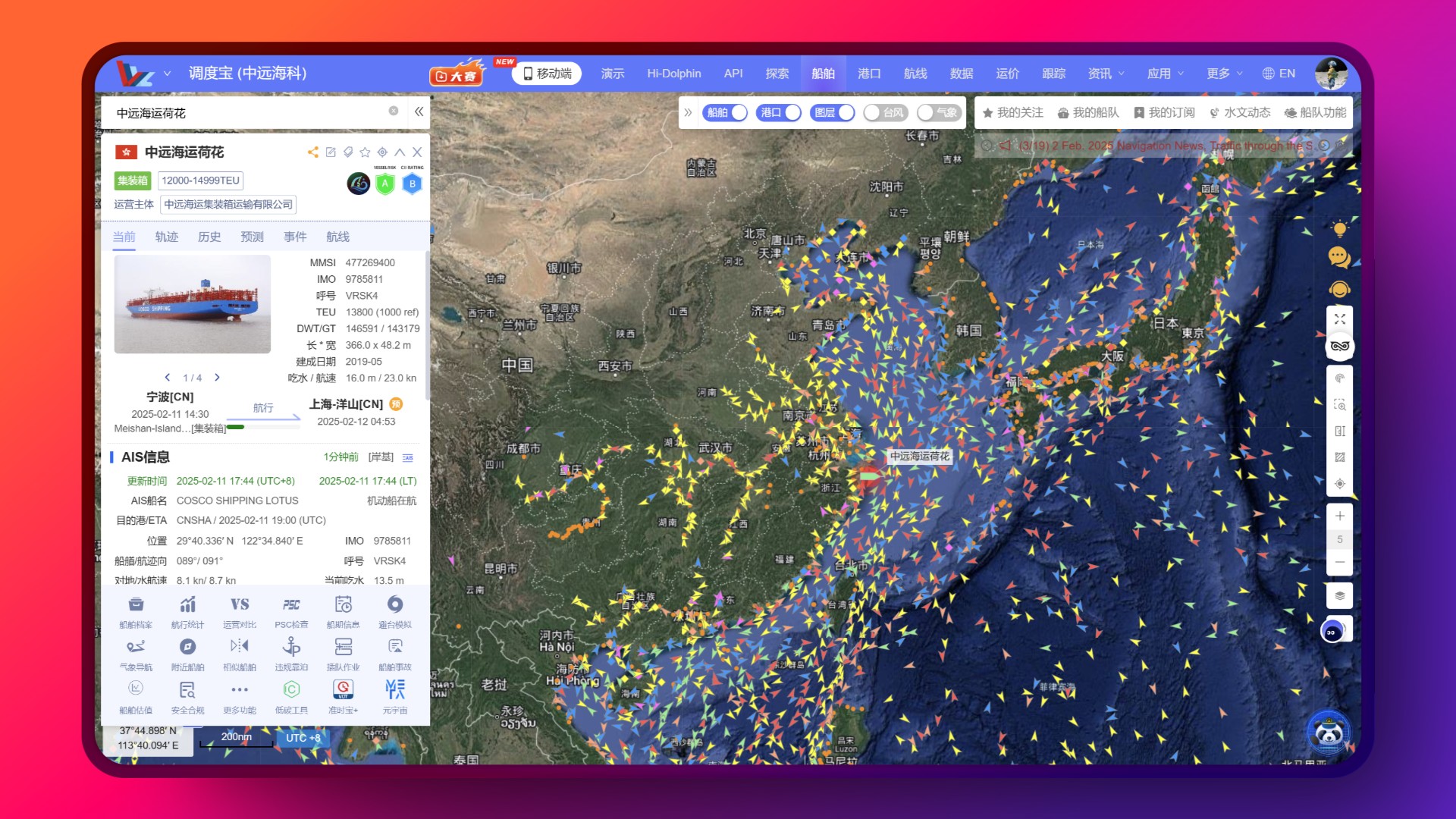Open the lightbulb tips icon
This screenshot has height=819, width=1456.
1340,229
